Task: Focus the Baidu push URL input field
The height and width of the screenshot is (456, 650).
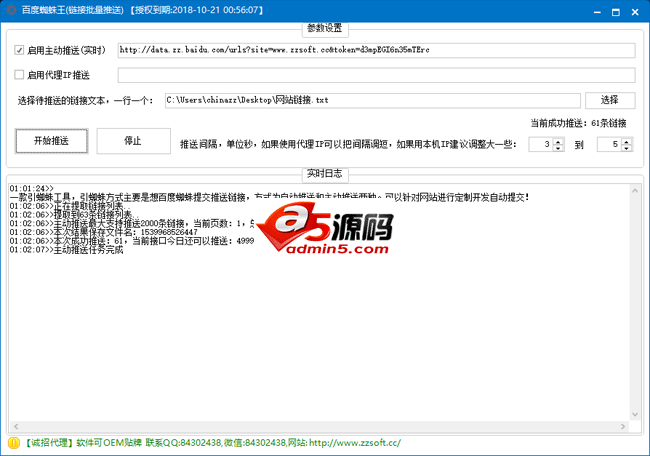Action: (x=376, y=50)
